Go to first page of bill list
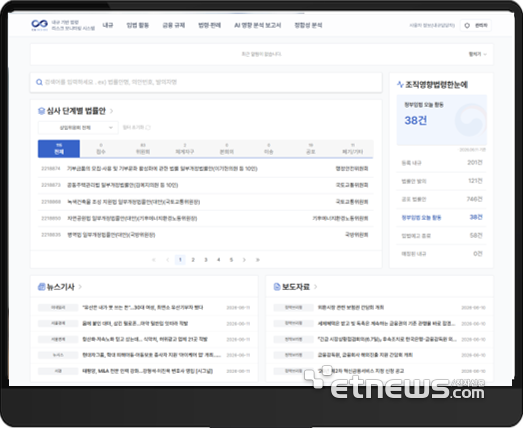 coord(154,260)
